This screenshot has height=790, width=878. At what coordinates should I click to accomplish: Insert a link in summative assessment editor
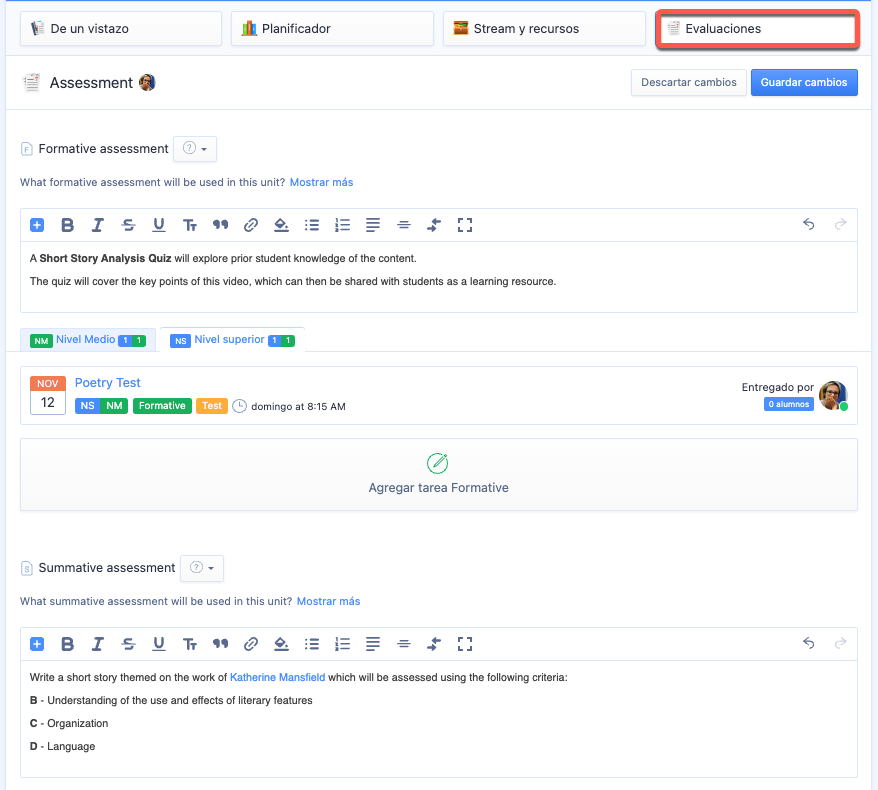[251, 644]
